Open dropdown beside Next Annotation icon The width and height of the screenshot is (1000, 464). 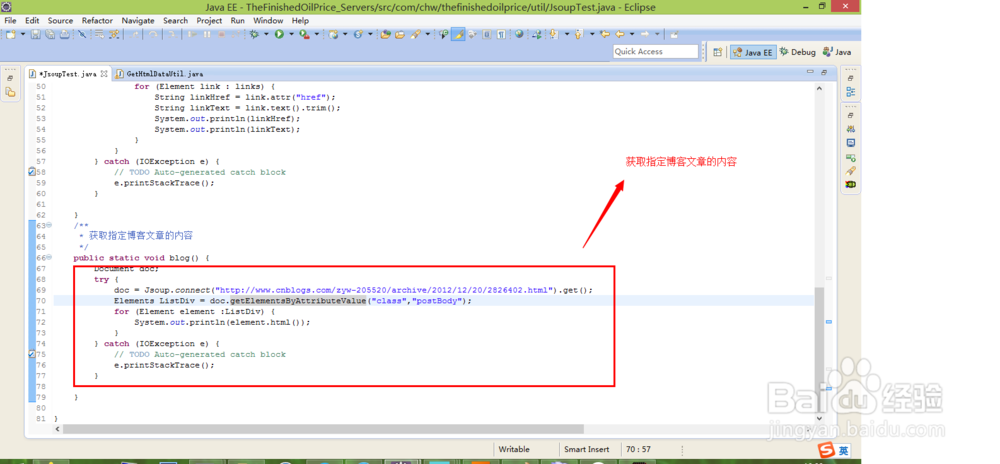coord(567,34)
